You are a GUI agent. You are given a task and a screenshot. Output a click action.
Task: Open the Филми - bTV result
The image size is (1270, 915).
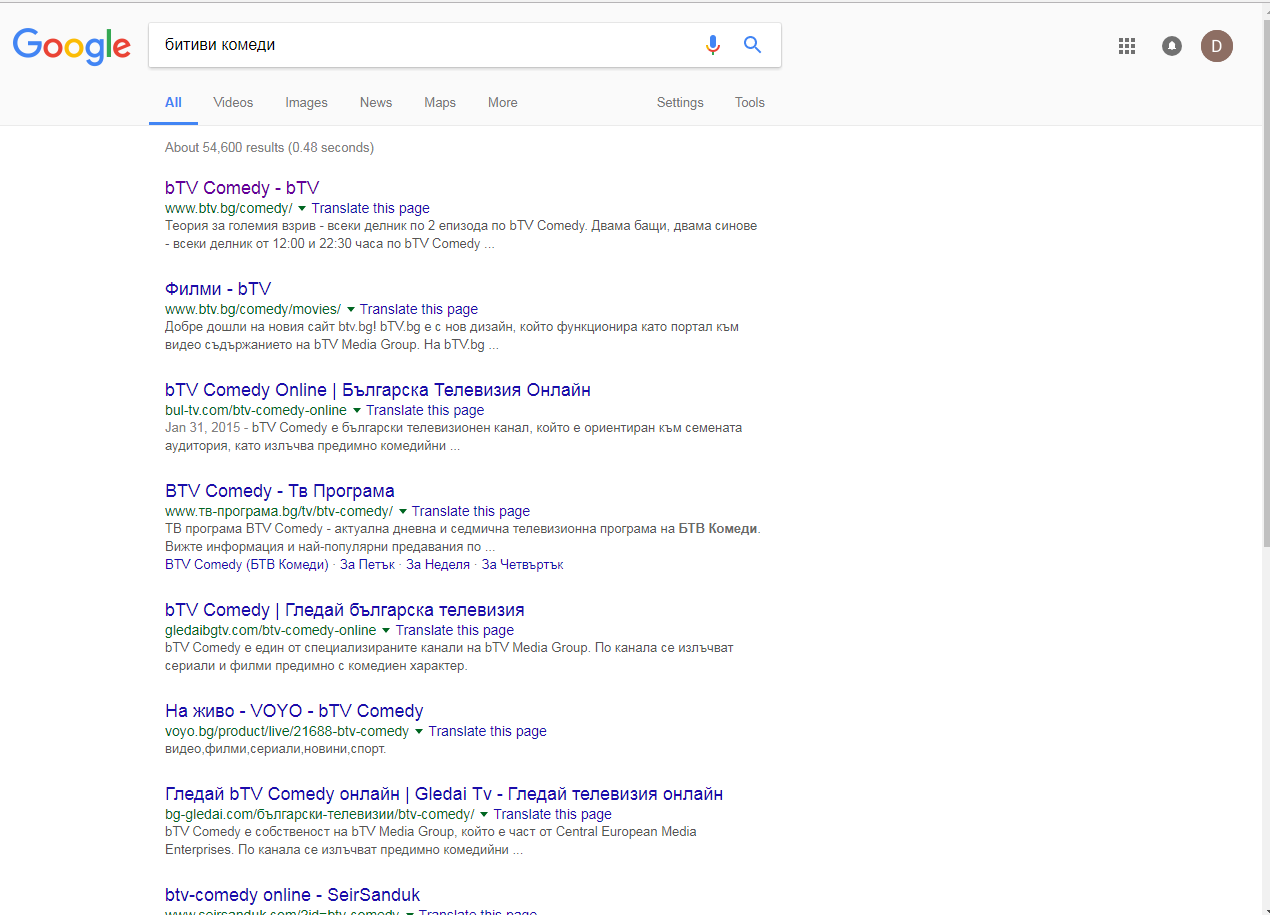[x=218, y=289]
